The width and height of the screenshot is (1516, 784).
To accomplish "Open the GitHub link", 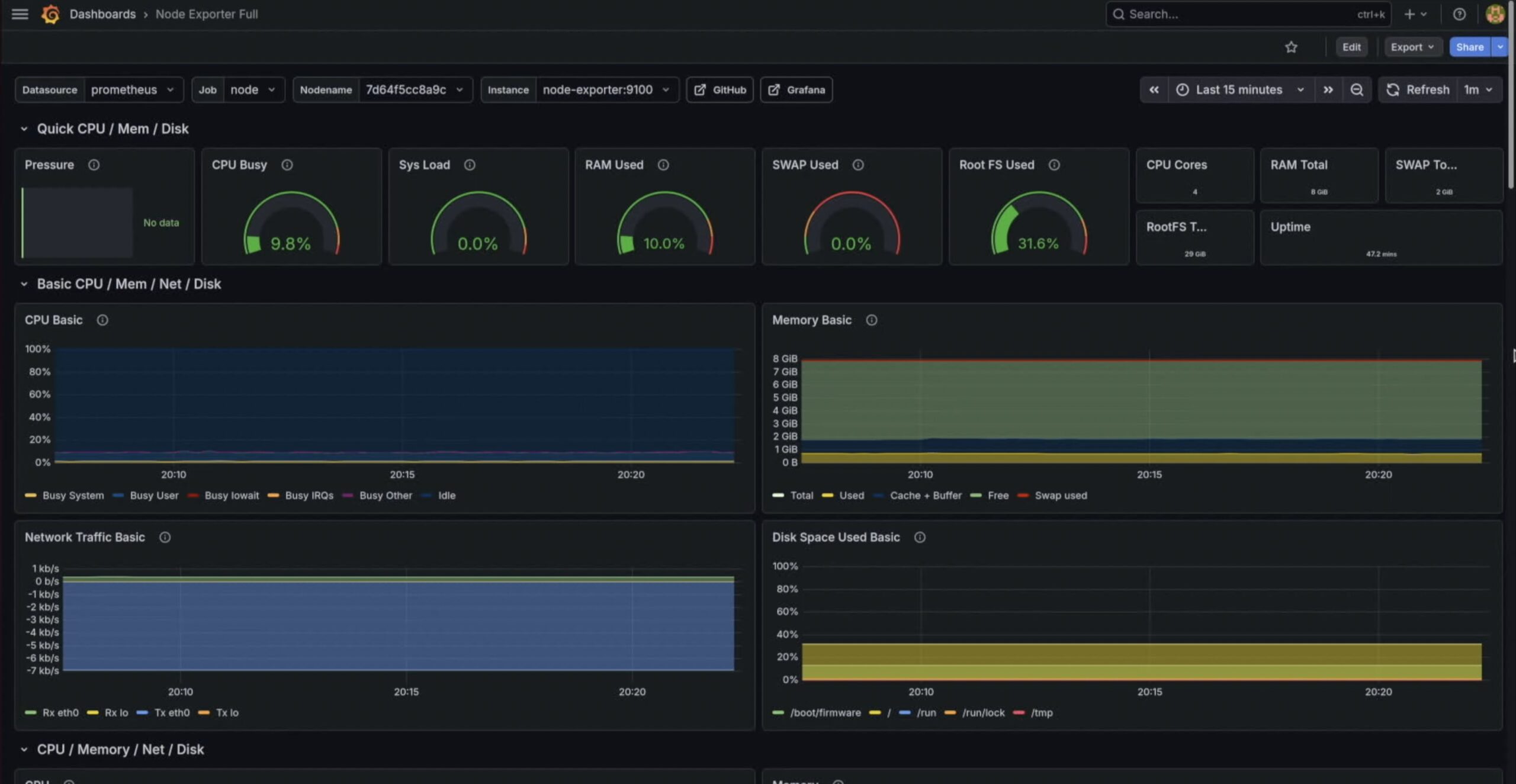I will point(720,89).
